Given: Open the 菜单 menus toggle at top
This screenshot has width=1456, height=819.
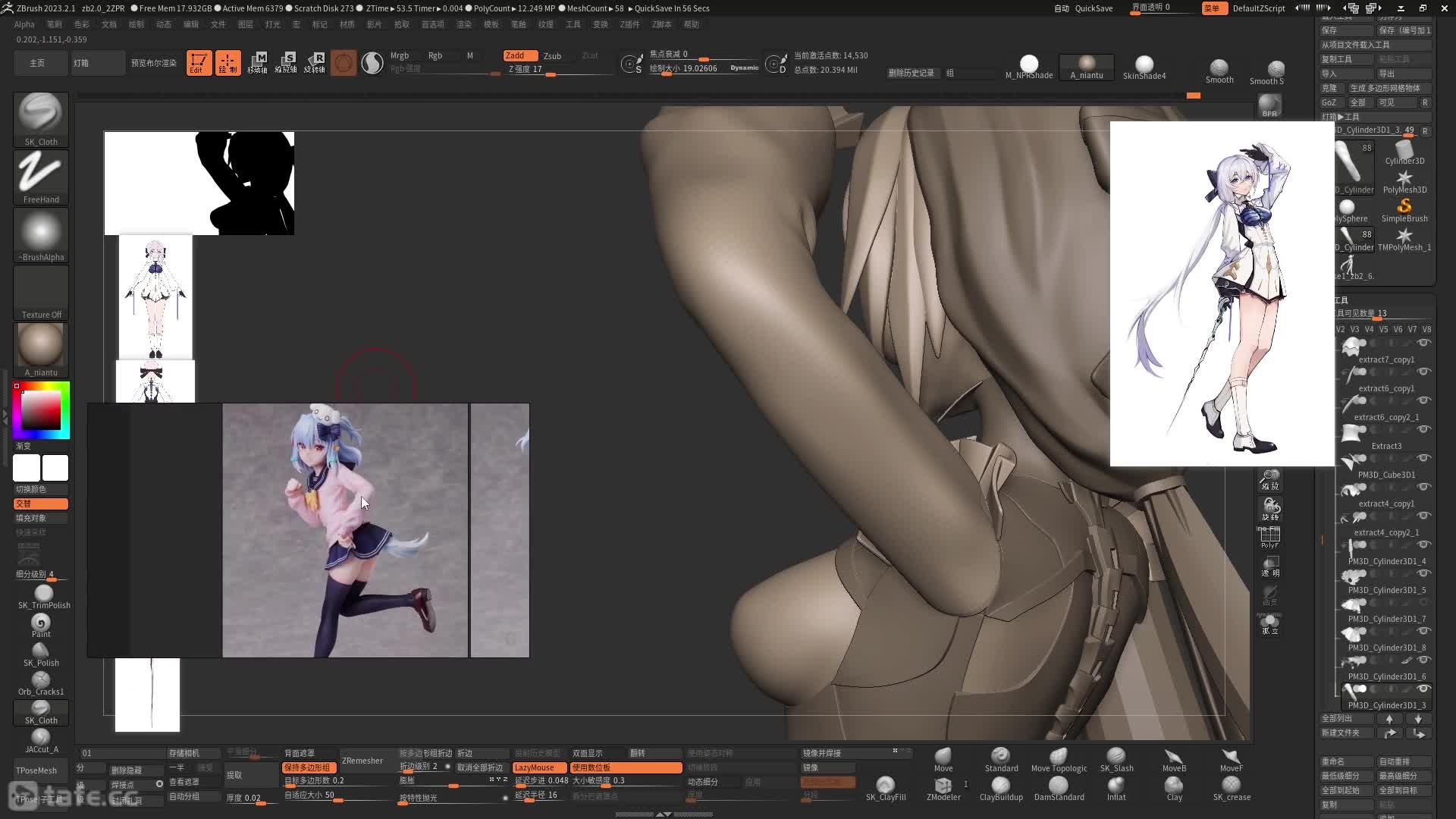Looking at the screenshot, I should (x=1214, y=8).
